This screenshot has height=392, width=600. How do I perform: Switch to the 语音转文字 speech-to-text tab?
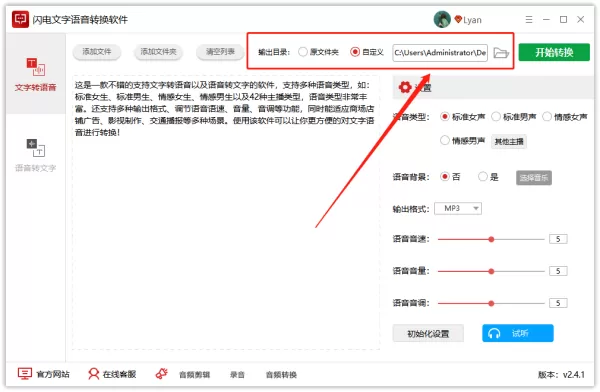[36, 155]
